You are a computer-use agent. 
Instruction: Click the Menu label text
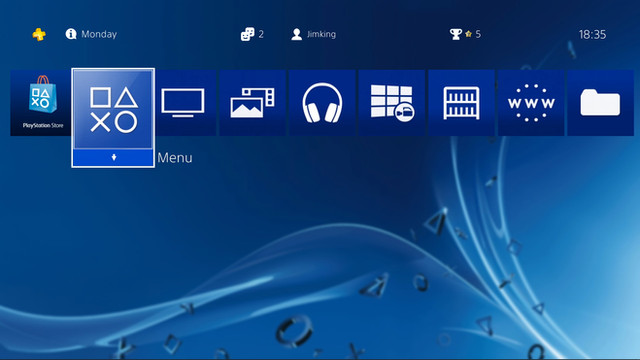(175, 158)
